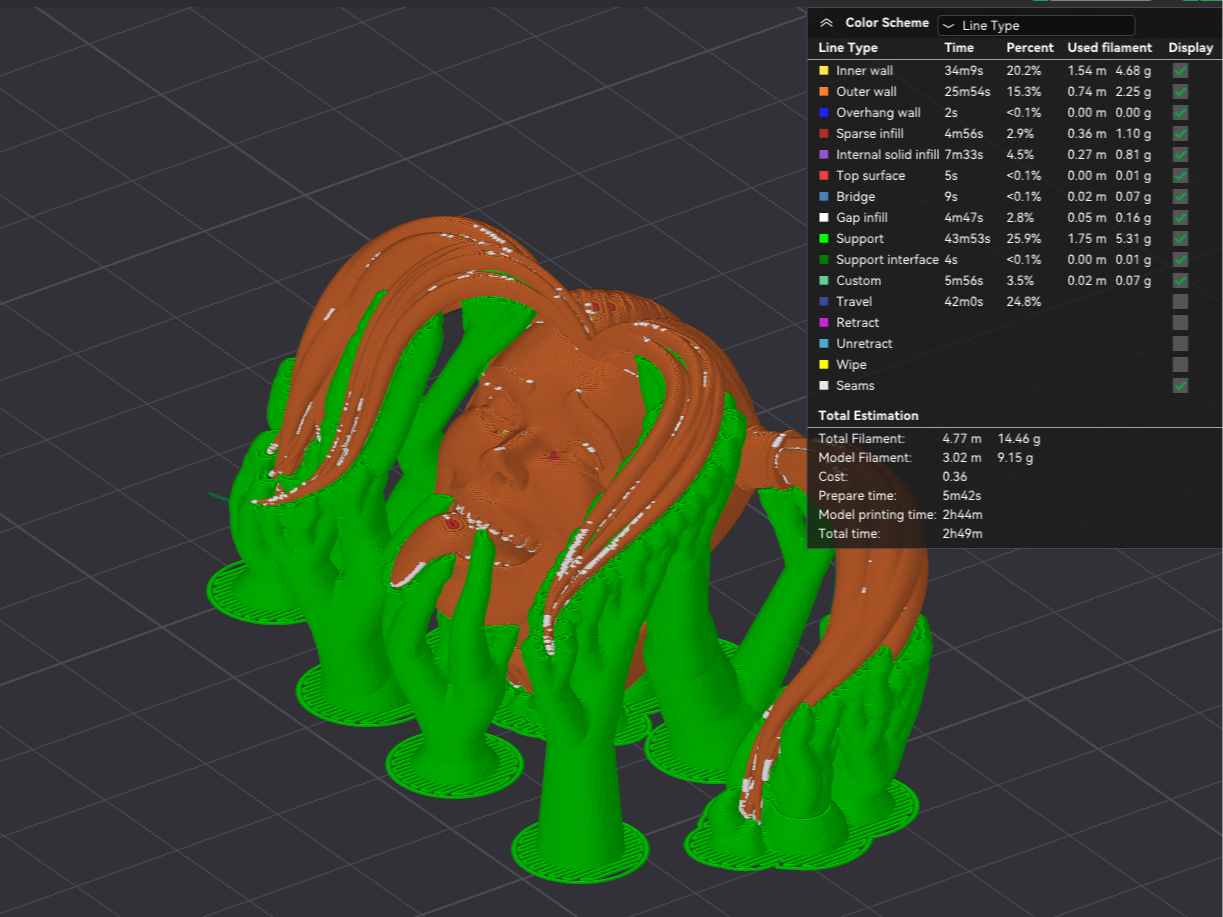Select the Inner wall label
The width and height of the screenshot is (1223, 917).
click(x=864, y=70)
